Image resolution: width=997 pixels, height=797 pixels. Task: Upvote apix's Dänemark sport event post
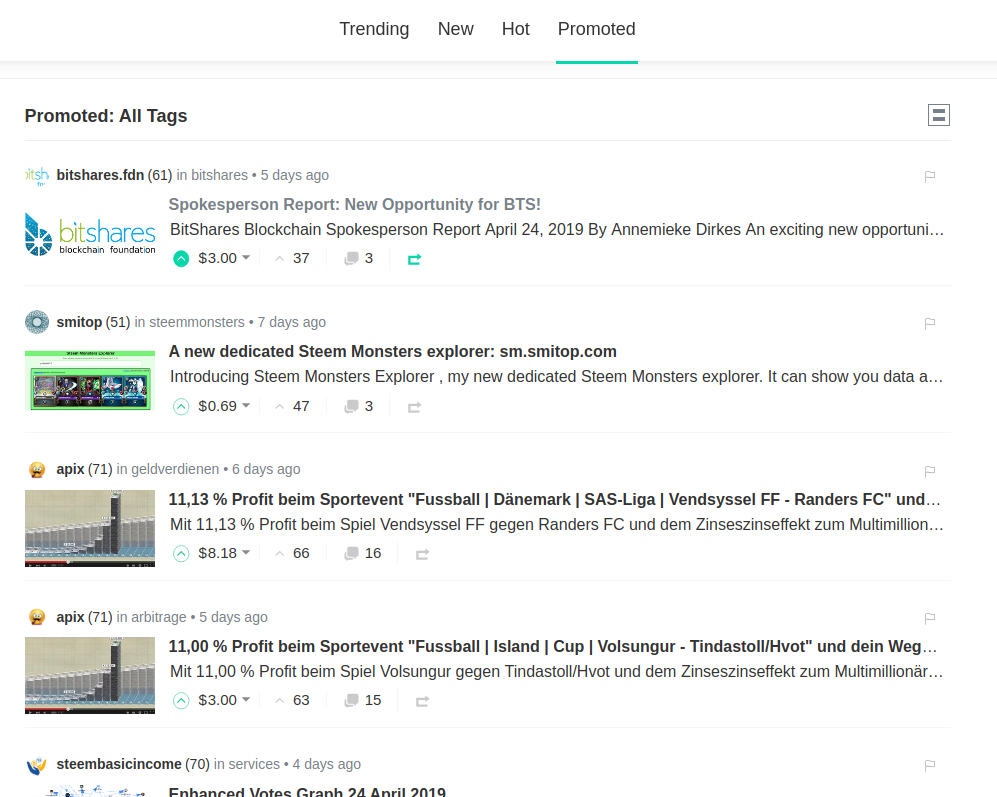[x=181, y=553]
